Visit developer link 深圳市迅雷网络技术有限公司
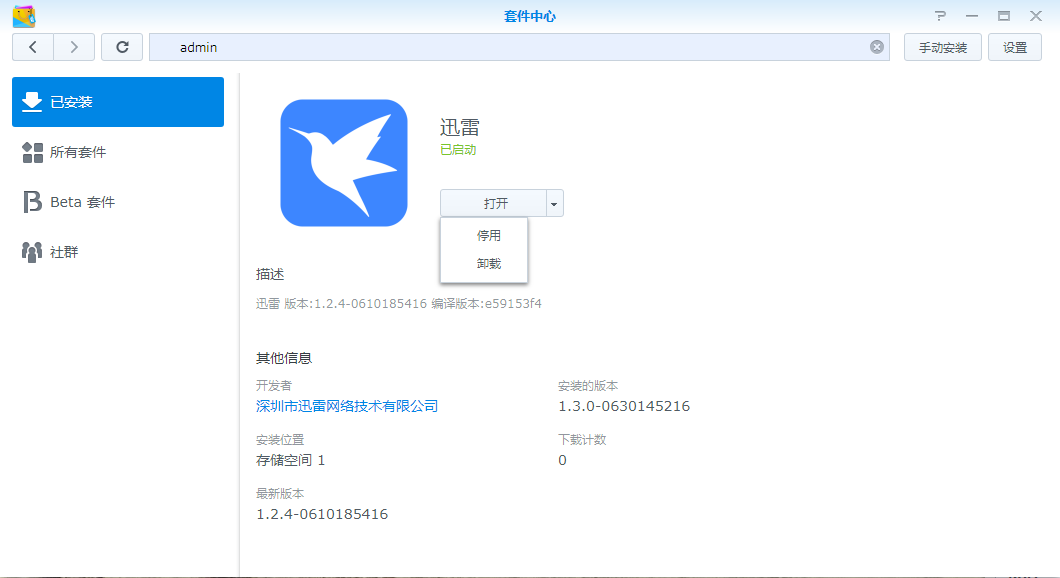The image size is (1060, 578). point(347,406)
